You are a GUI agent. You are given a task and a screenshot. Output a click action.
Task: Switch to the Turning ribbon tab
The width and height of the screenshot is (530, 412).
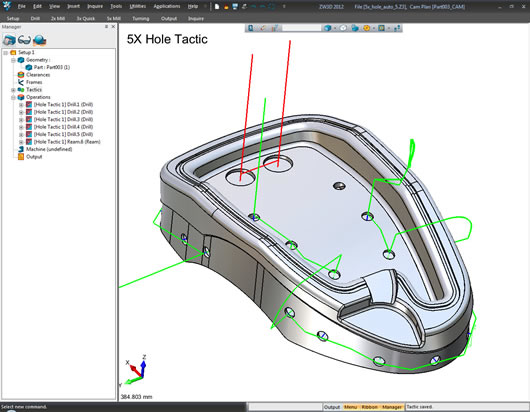coord(141,19)
